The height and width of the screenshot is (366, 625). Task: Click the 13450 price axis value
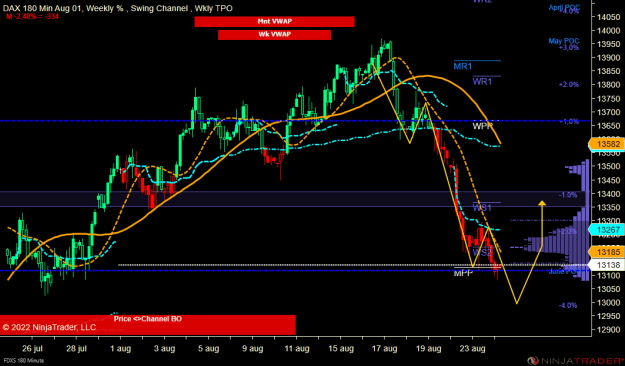[609, 180]
